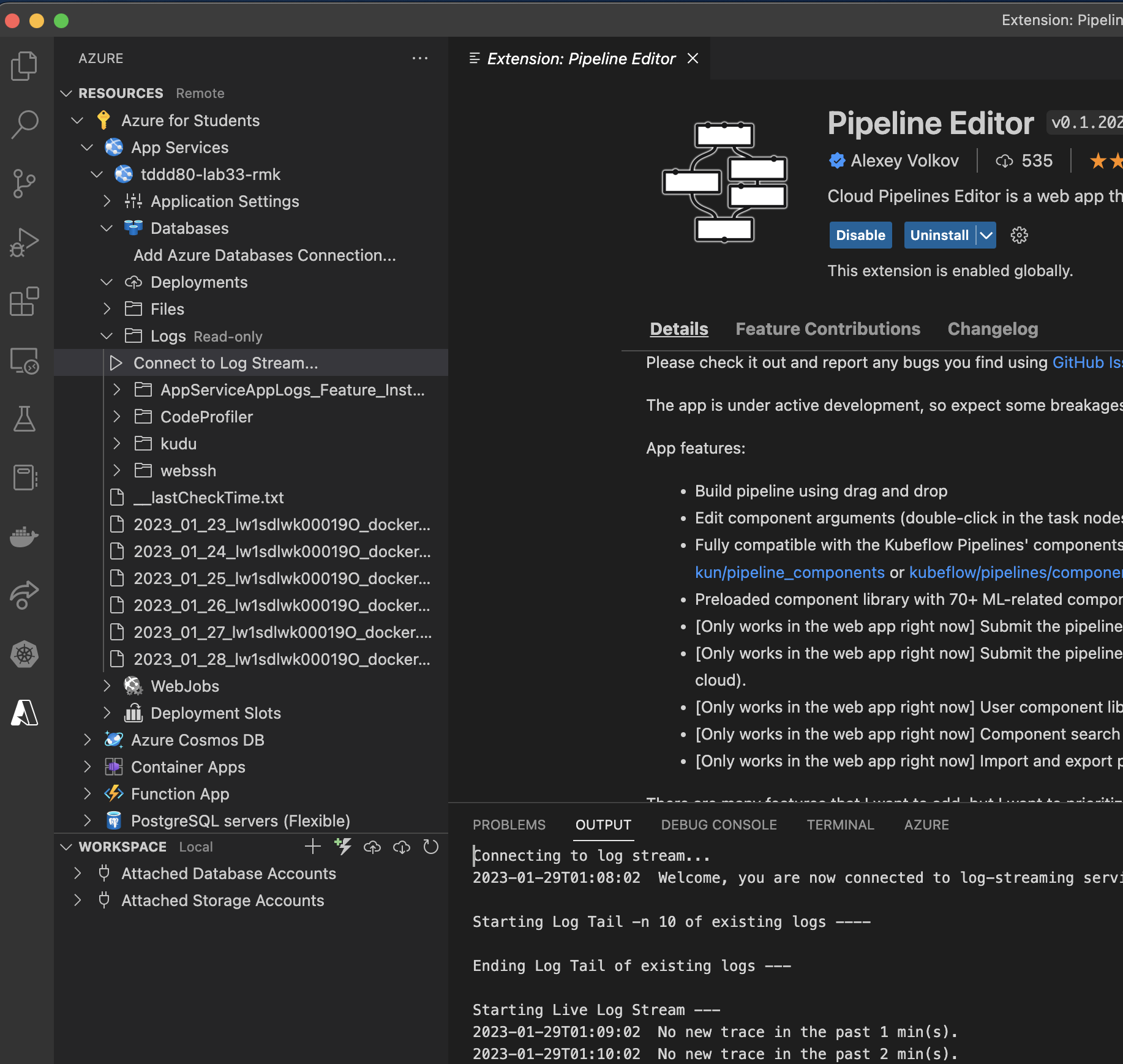Expand the kudu folder
This screenshot has height=1064, width=1123.
[x=117, y=444]
